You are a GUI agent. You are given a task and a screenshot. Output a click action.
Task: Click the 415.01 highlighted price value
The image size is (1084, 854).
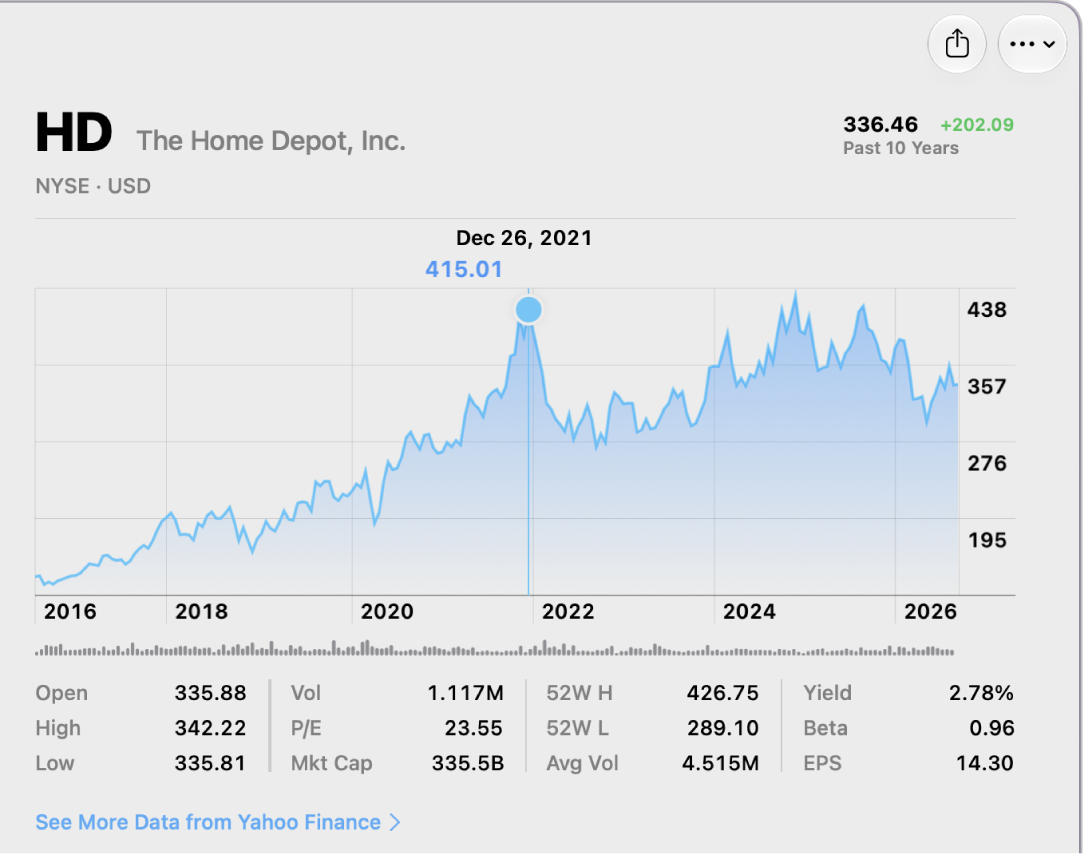(x=464, y=269)
